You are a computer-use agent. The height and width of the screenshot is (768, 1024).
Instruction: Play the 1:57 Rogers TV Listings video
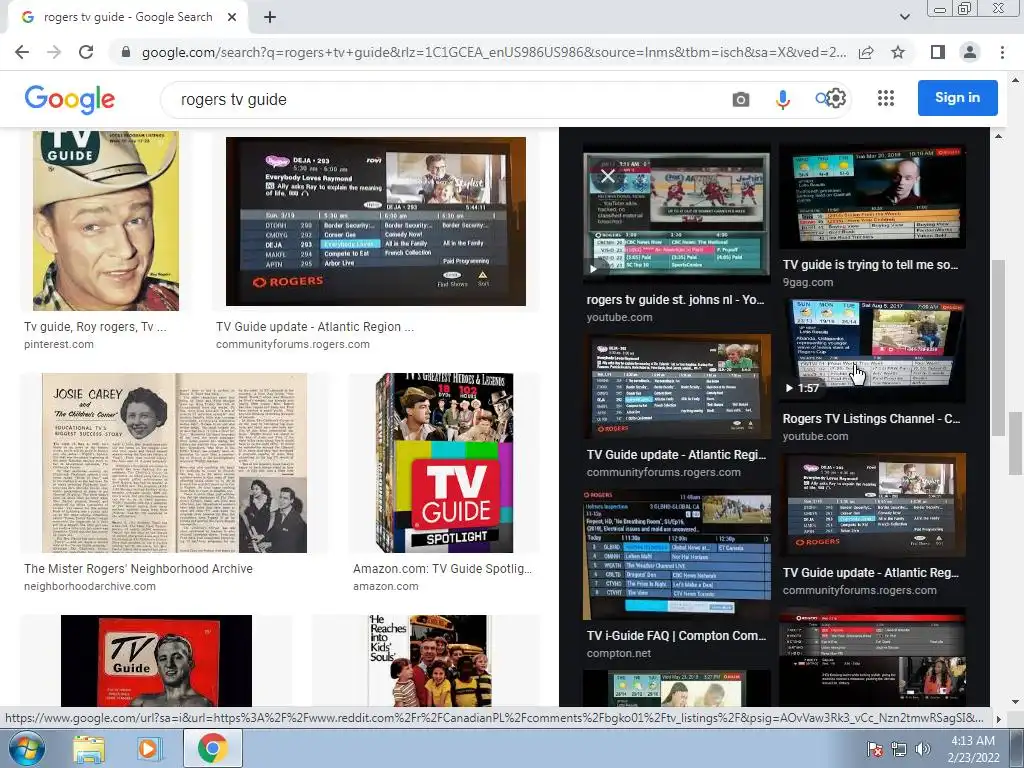coord(873,349)
